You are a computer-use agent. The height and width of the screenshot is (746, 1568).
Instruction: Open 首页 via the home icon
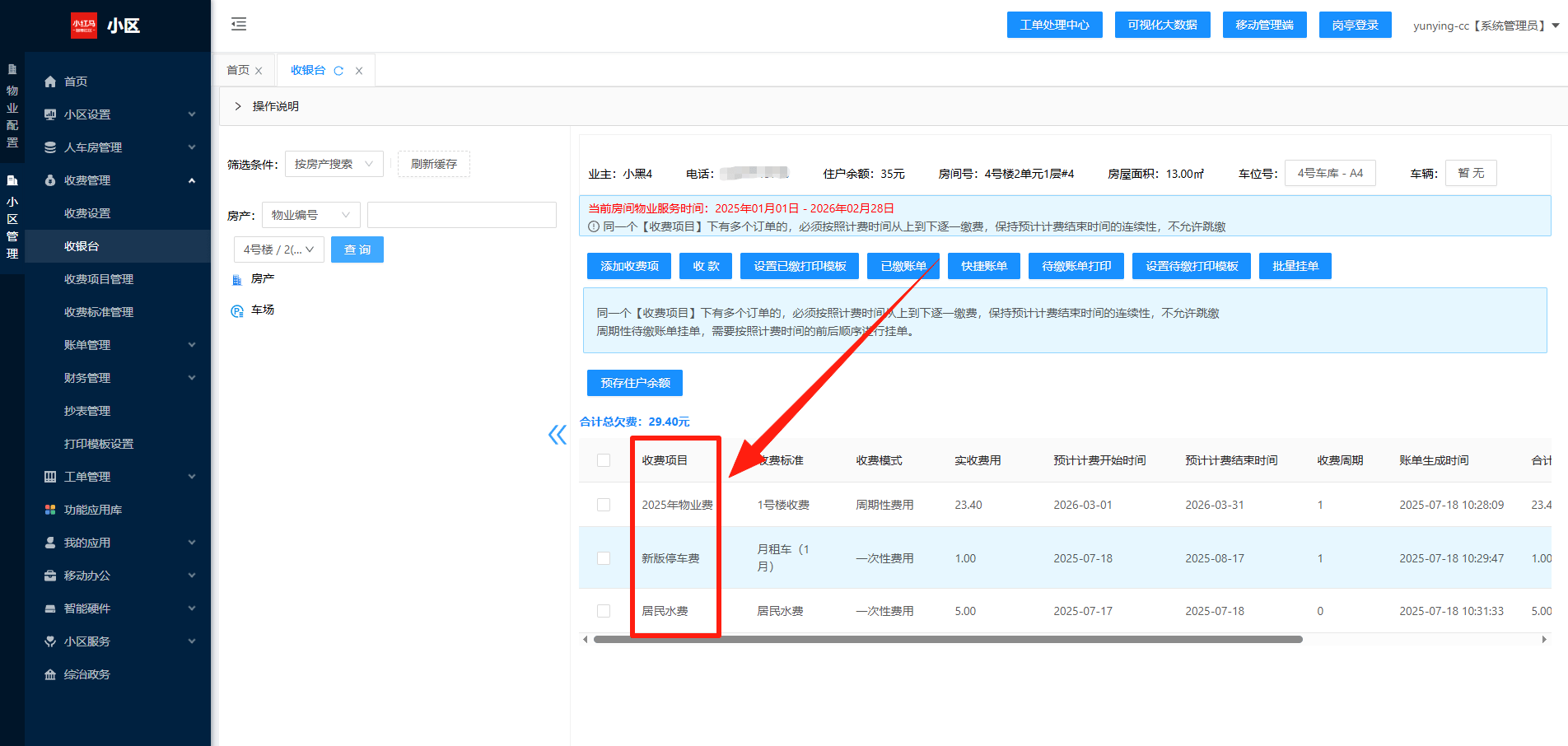[x=50, y=82]
